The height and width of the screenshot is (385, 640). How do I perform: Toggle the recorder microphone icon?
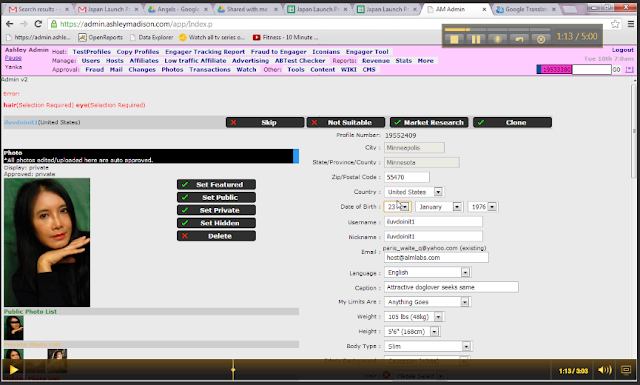pyautogui.click(x=498, y=39)
